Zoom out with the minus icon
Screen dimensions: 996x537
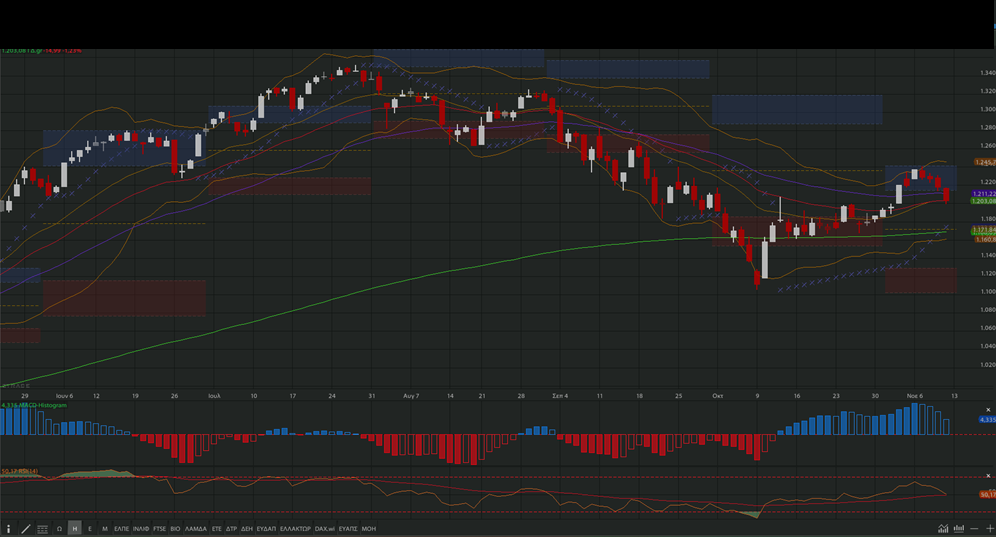[974, 529]
